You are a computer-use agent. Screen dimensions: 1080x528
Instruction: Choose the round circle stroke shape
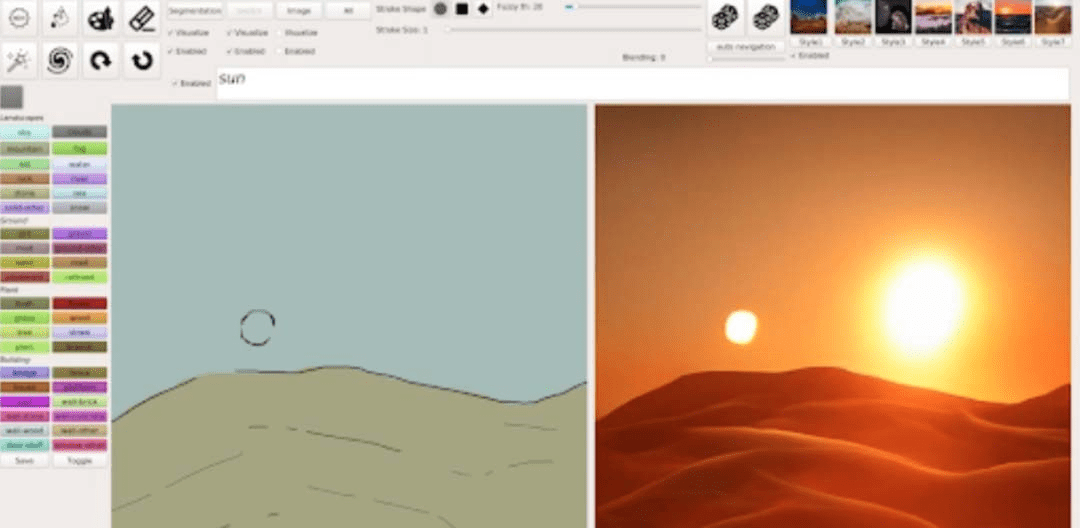[440, 9]
